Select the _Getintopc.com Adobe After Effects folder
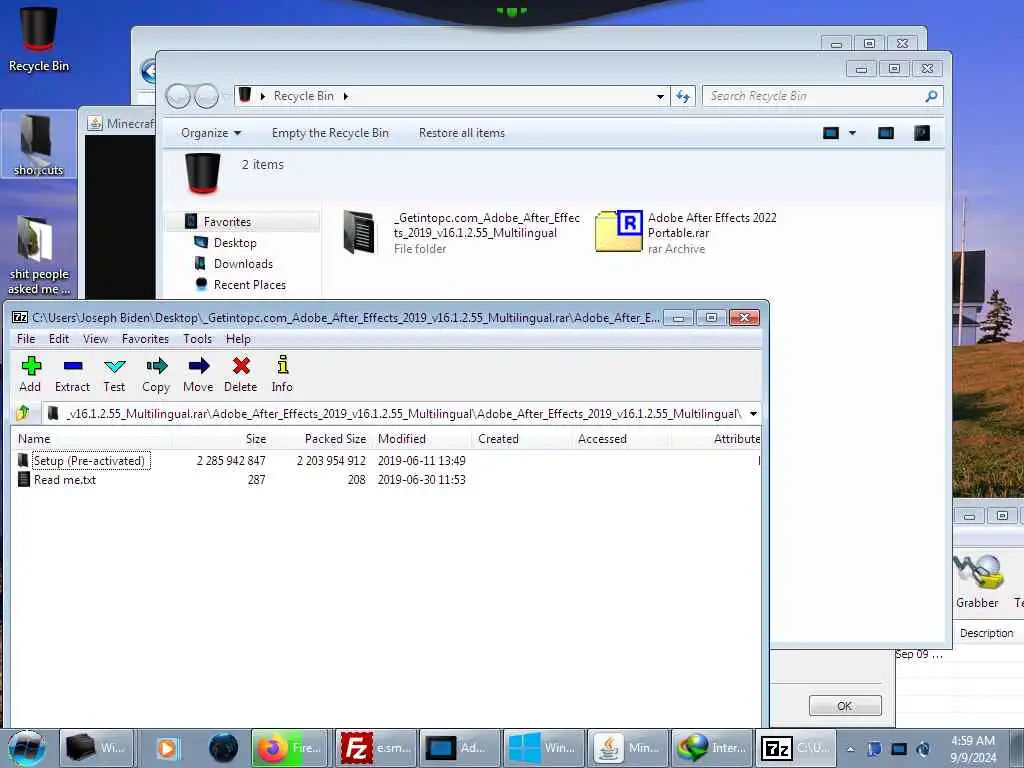This screenshot has height=768, width=1024. [460, 232]
